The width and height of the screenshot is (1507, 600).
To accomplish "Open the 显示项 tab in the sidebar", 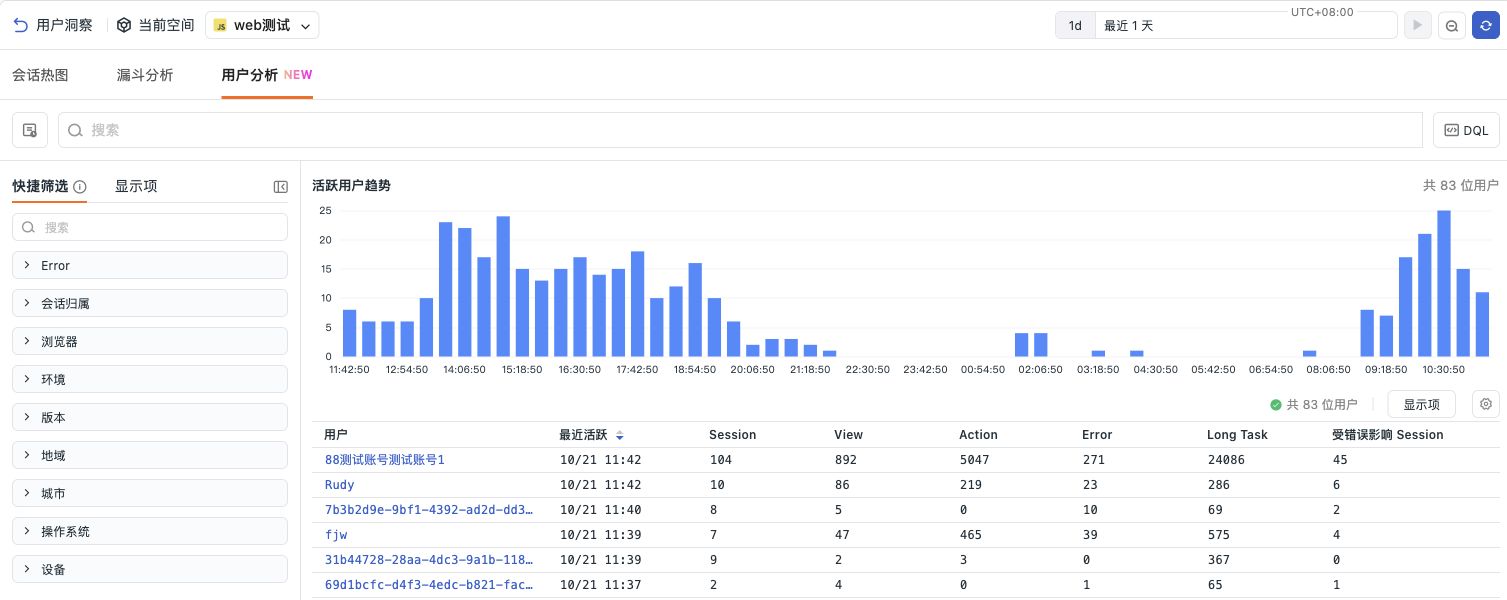I will [x=136, y=186].
